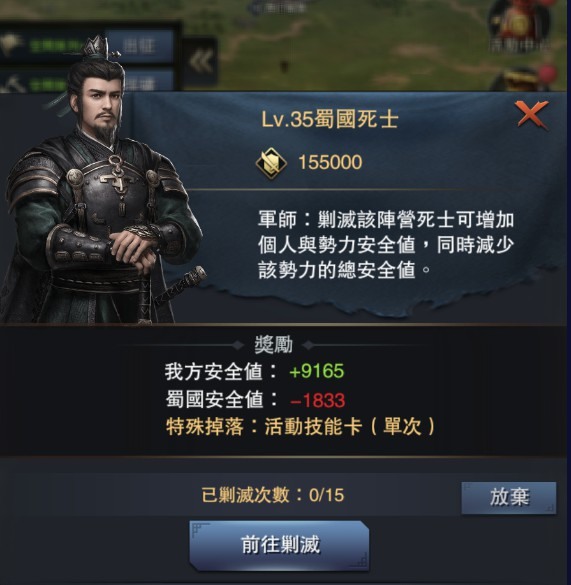Viewport: 571px width, 585px height.
Task: Select the blurred 出征 button at top left
Action: (139, 46)
